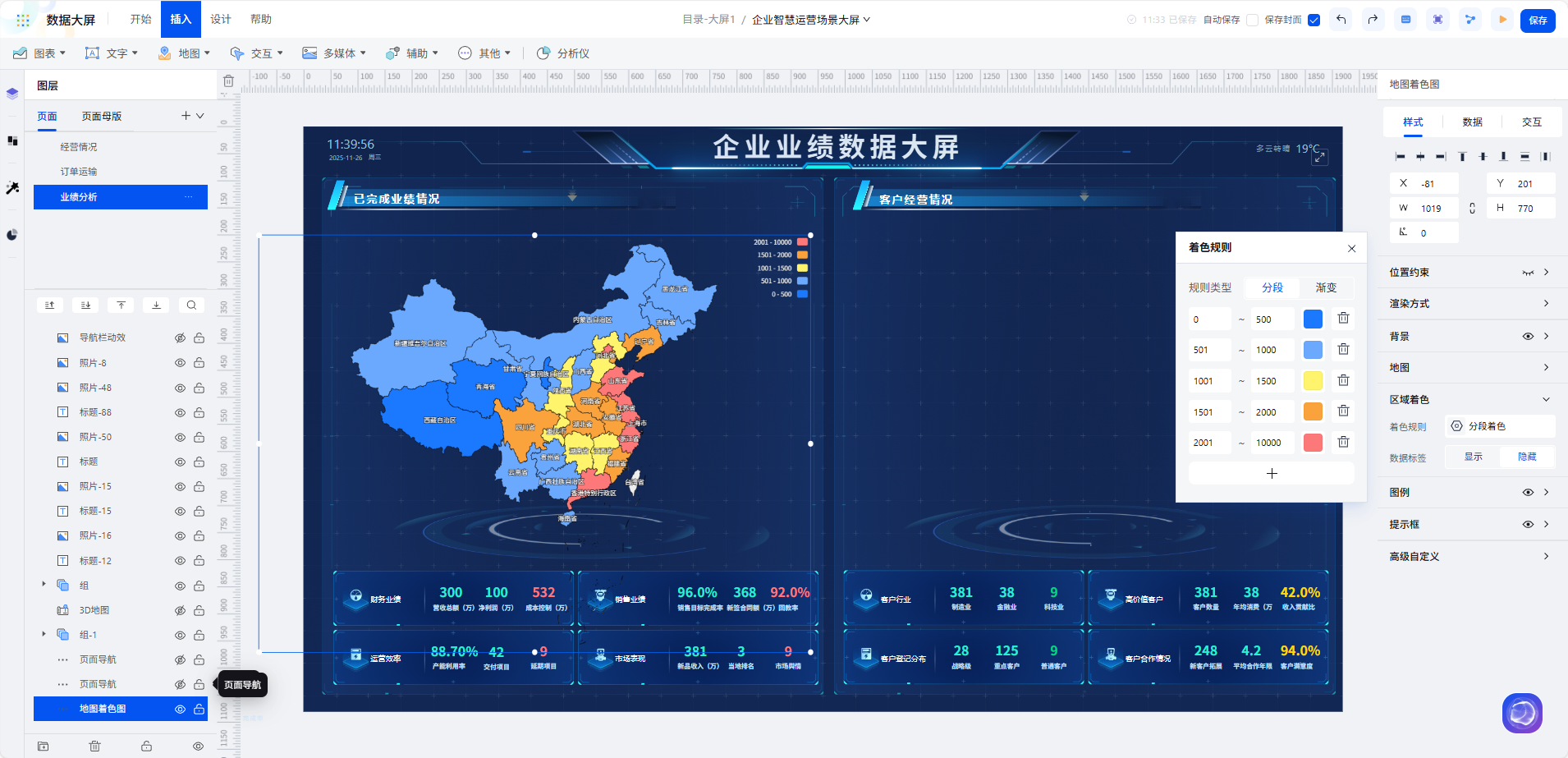This screenshot has width=1568, height=758.
Task: Close the 着色规则 popup
Action: 1351,249
